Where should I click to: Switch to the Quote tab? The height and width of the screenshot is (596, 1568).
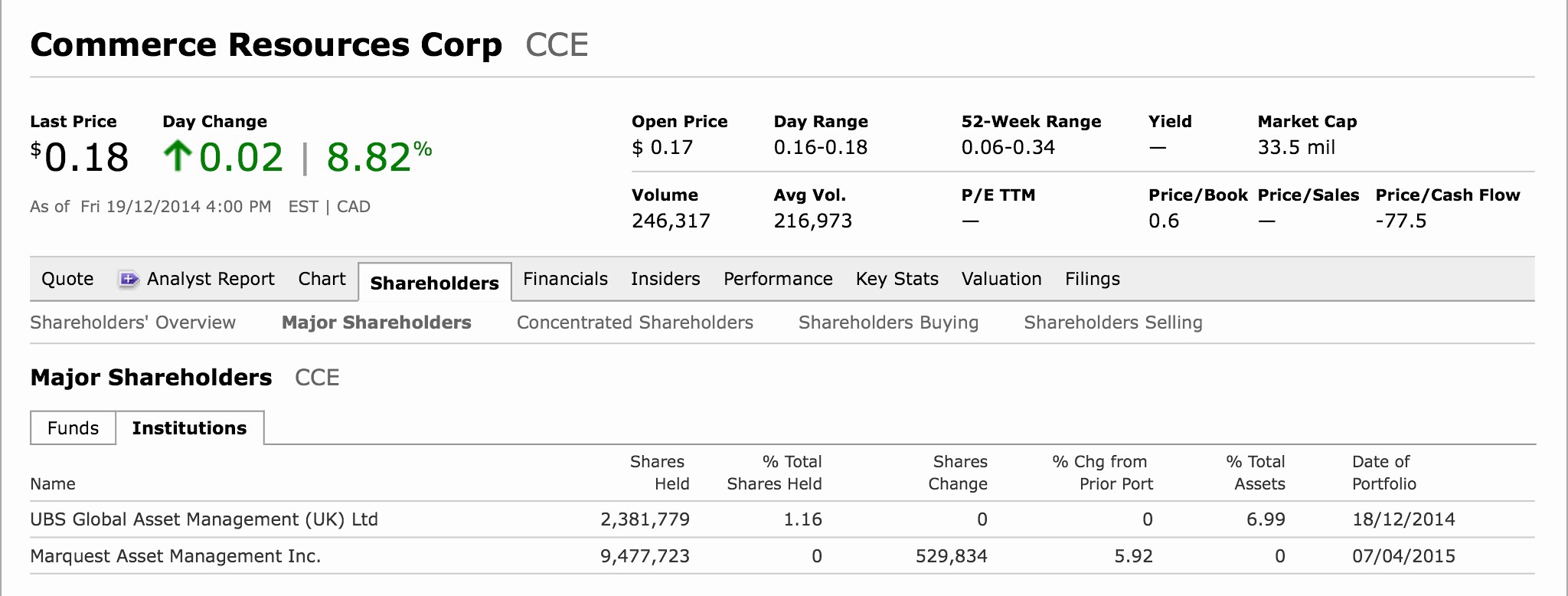point(67,279)
